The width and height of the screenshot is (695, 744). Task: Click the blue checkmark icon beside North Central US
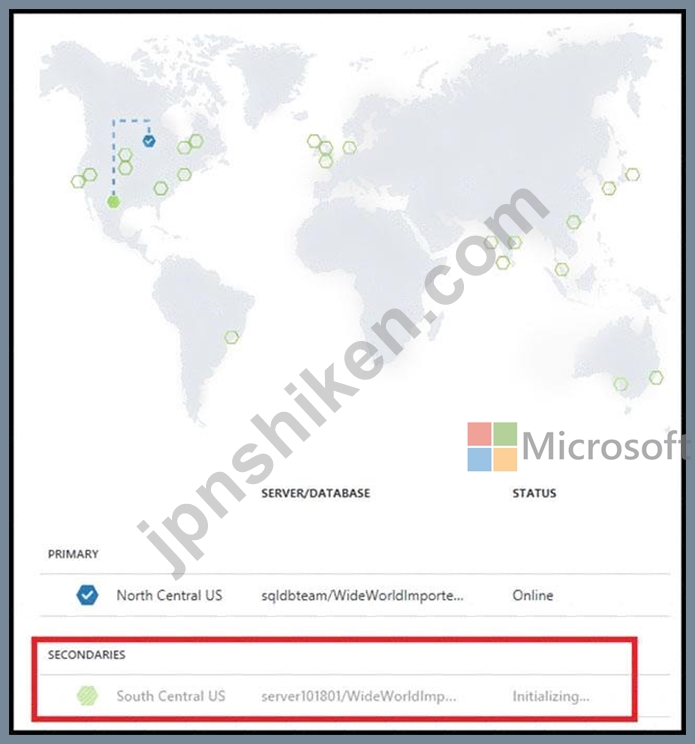(x=87, y=595)
